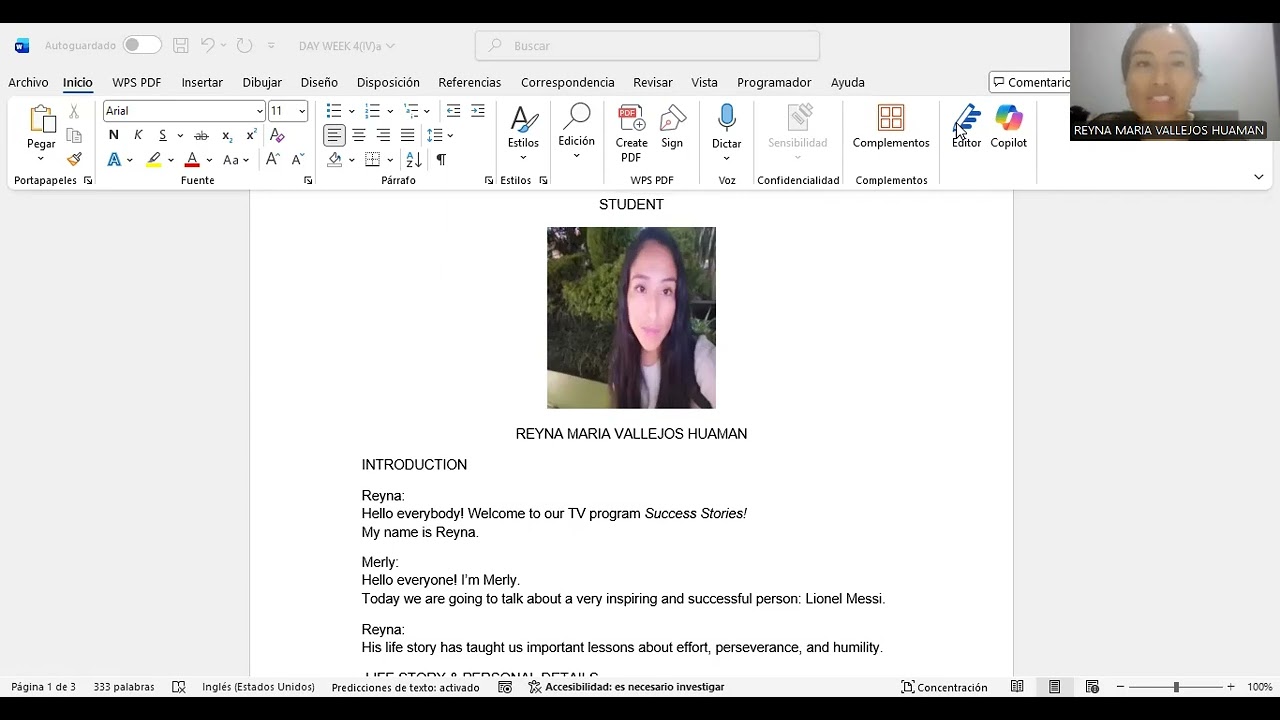
Task: Click the Buscar search field
Action: pos(647,45)
